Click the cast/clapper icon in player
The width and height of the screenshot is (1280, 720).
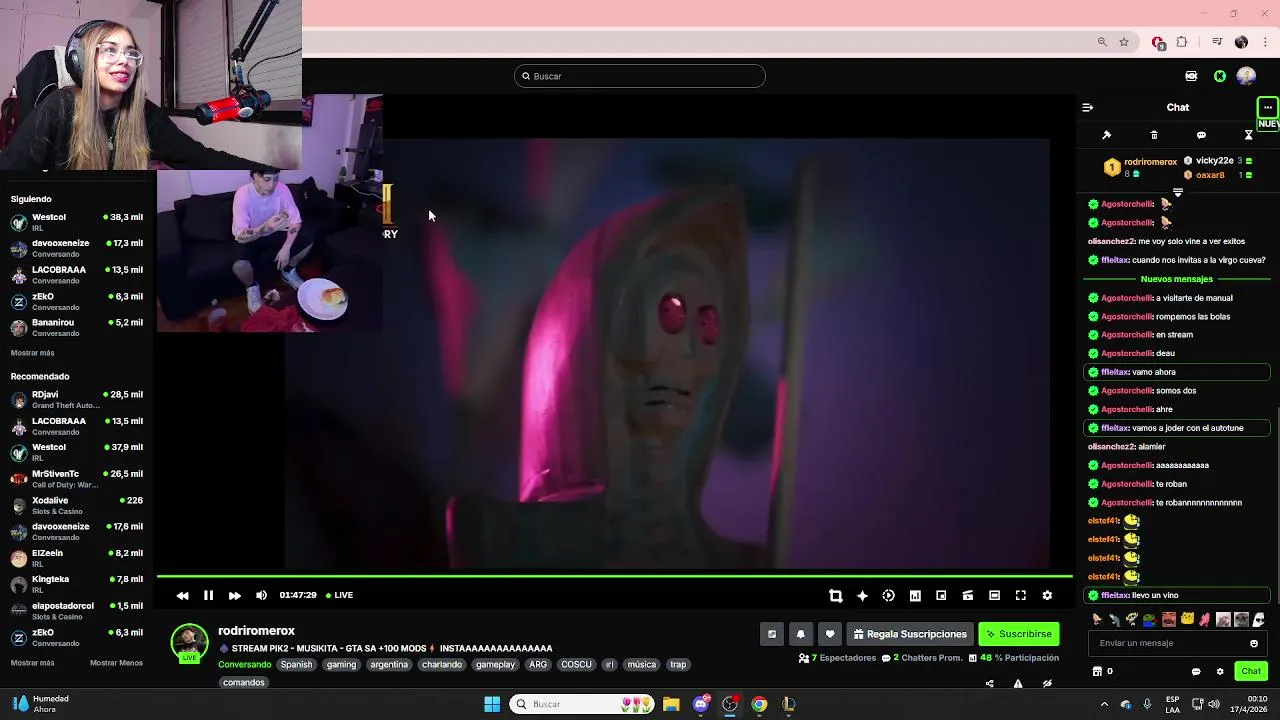(x=967, y=595)
